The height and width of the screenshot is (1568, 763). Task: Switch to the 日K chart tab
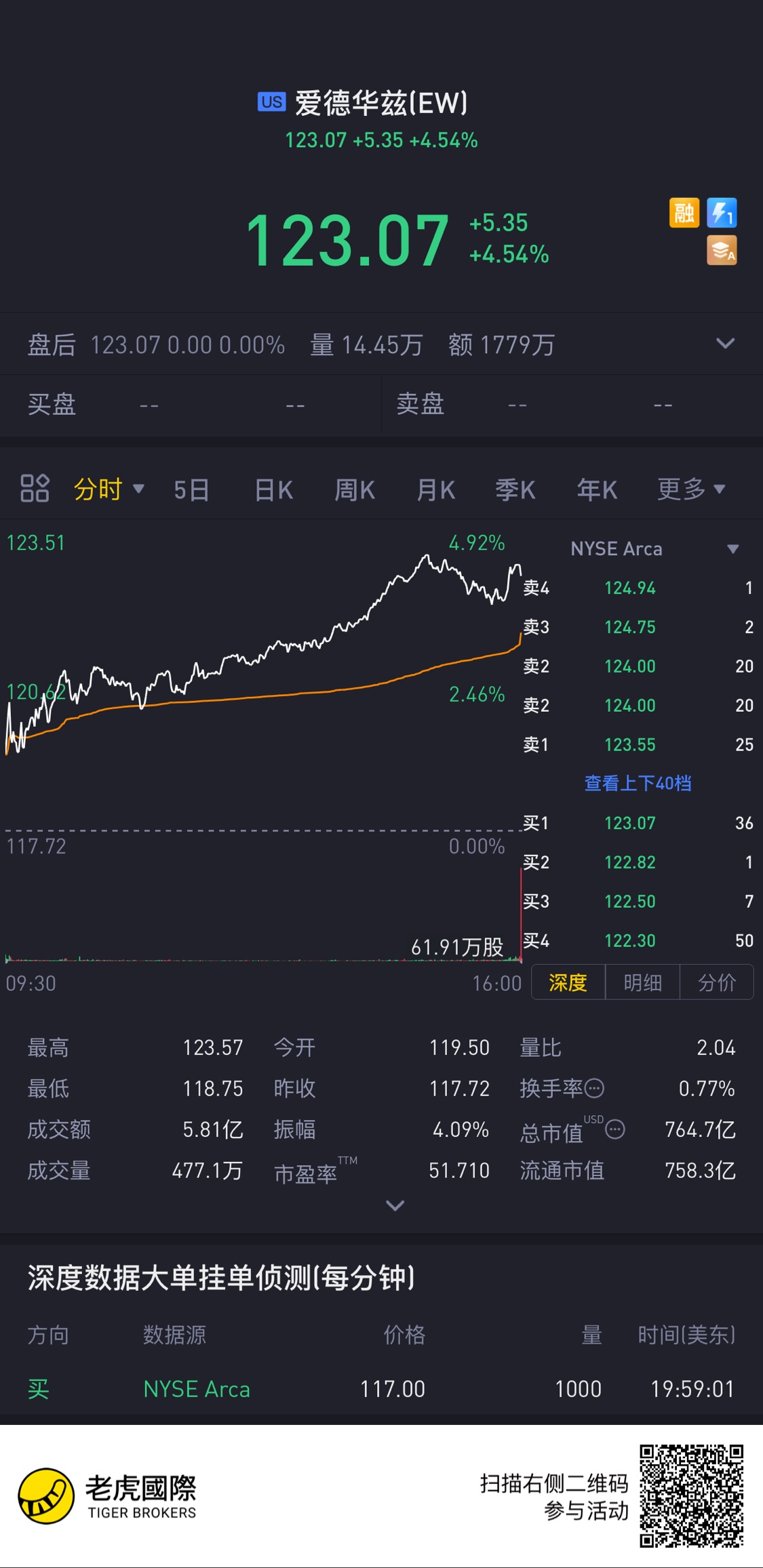(x=273, y=489)
